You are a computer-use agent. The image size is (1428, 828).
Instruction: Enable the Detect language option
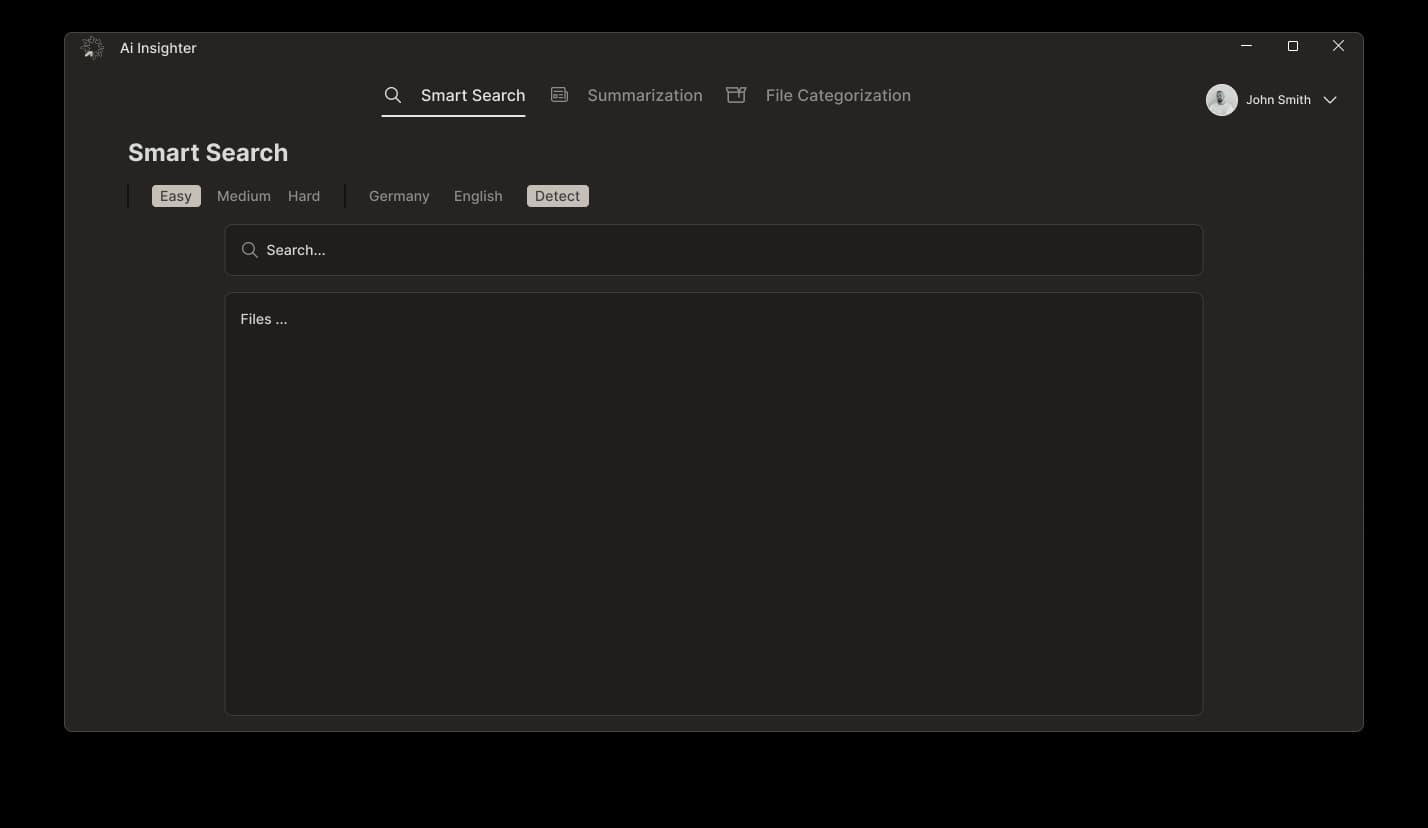click(x=557, y=195)
